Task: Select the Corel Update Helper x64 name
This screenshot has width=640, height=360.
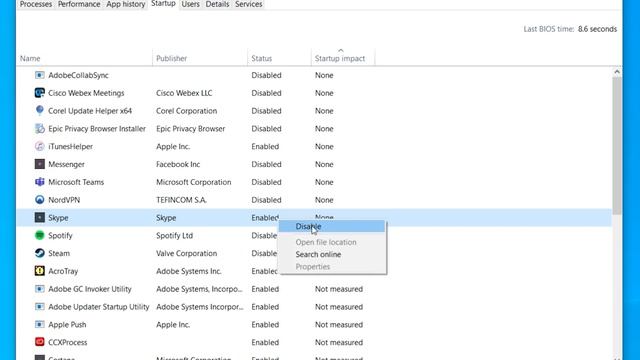Action: point(90,111)
